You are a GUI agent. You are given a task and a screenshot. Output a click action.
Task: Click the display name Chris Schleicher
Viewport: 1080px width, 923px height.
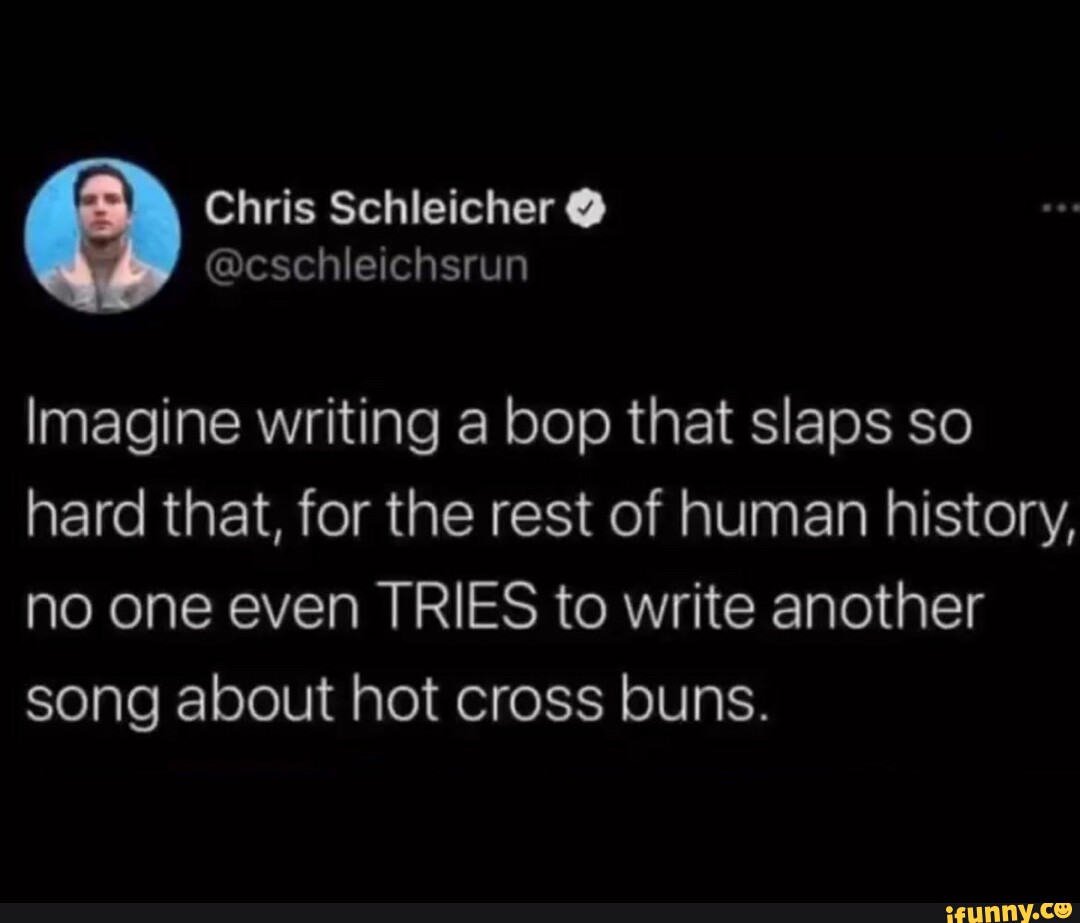coord(380,209)
